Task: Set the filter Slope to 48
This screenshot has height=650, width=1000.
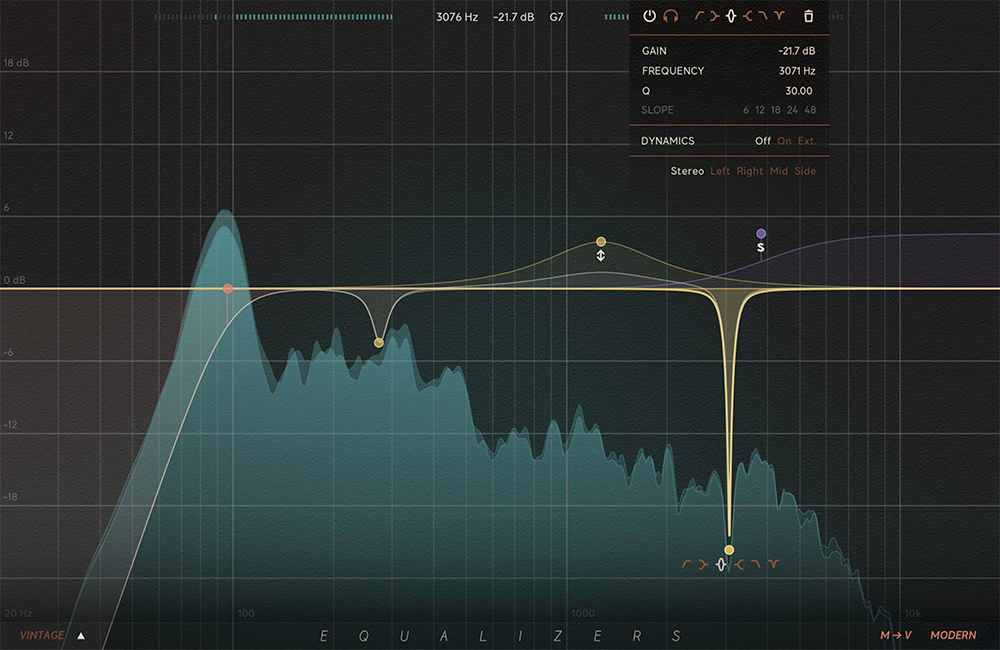Action: point(812,110)
